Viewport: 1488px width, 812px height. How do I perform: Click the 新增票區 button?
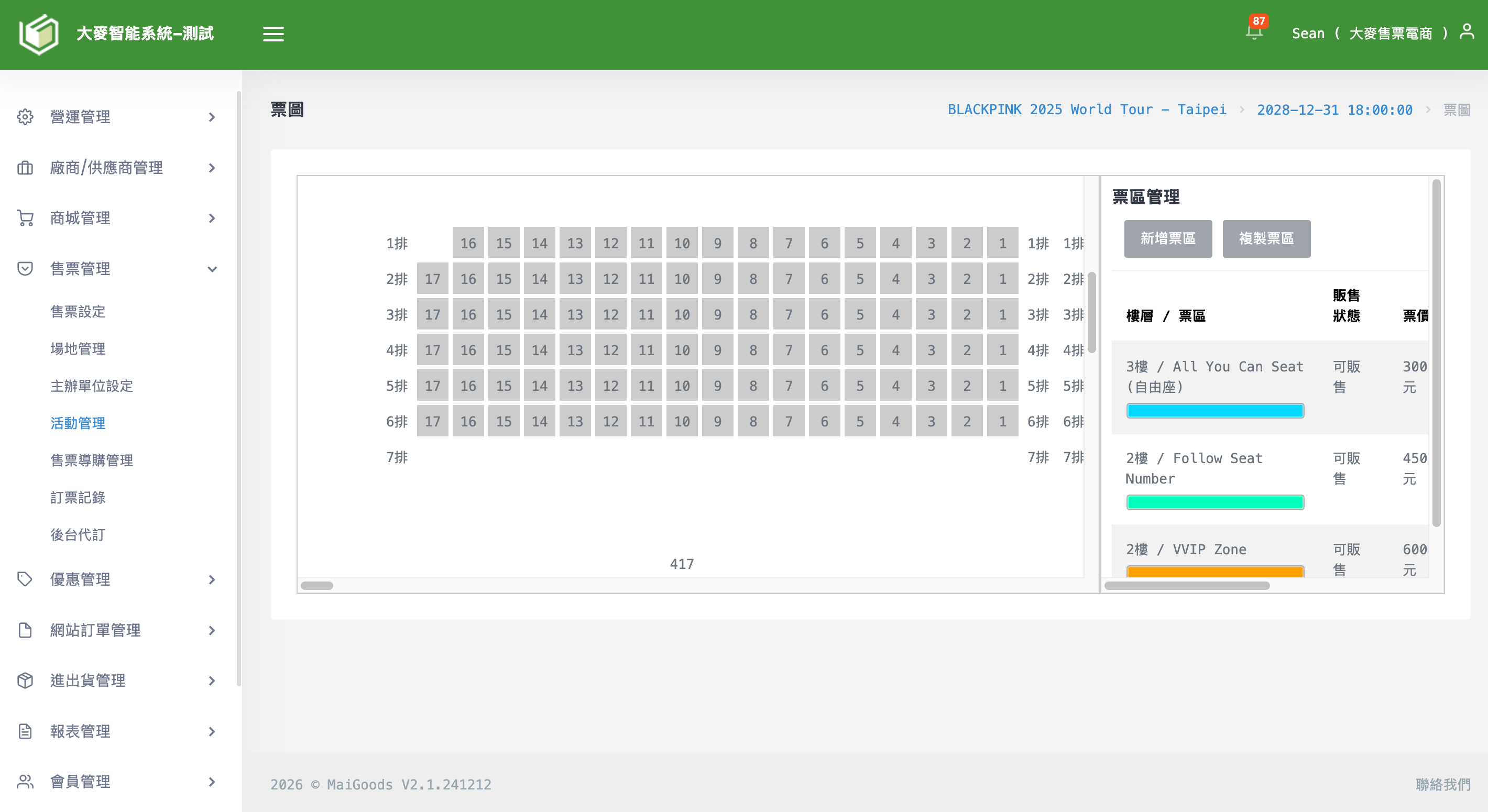coord(1168,238)
